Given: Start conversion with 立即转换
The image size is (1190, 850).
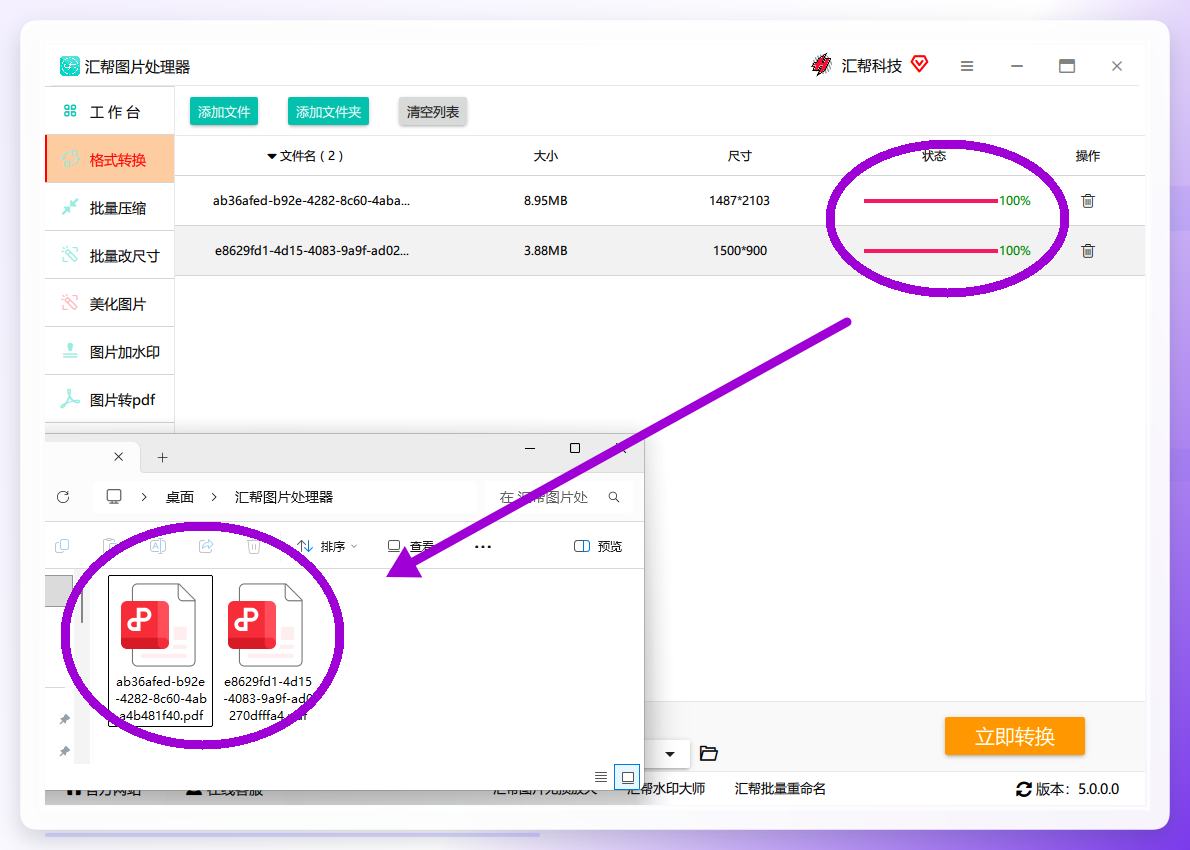Looking at the screenshot, I should (1015, 736).
